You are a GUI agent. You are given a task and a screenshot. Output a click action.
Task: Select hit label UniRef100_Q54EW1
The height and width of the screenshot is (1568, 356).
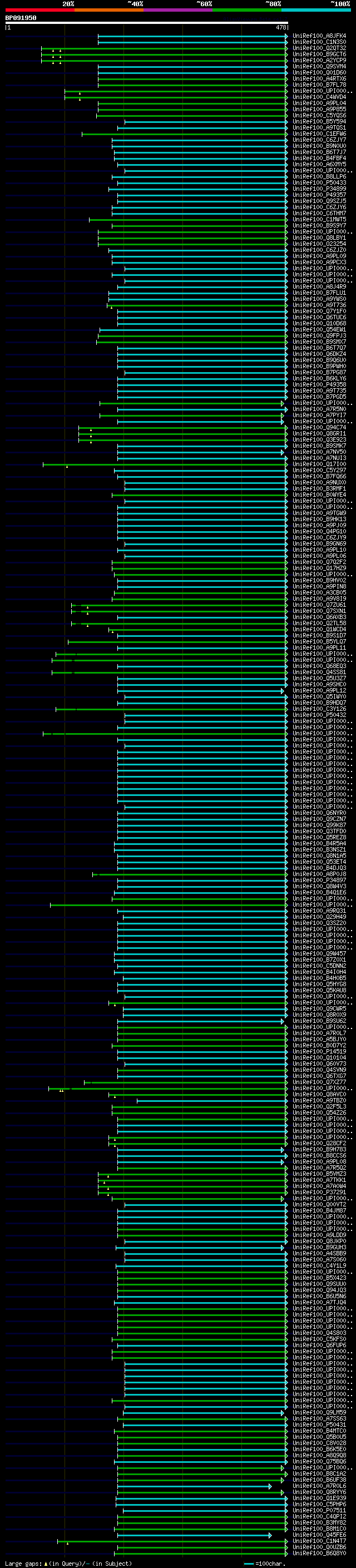click(x=319, y=329)
